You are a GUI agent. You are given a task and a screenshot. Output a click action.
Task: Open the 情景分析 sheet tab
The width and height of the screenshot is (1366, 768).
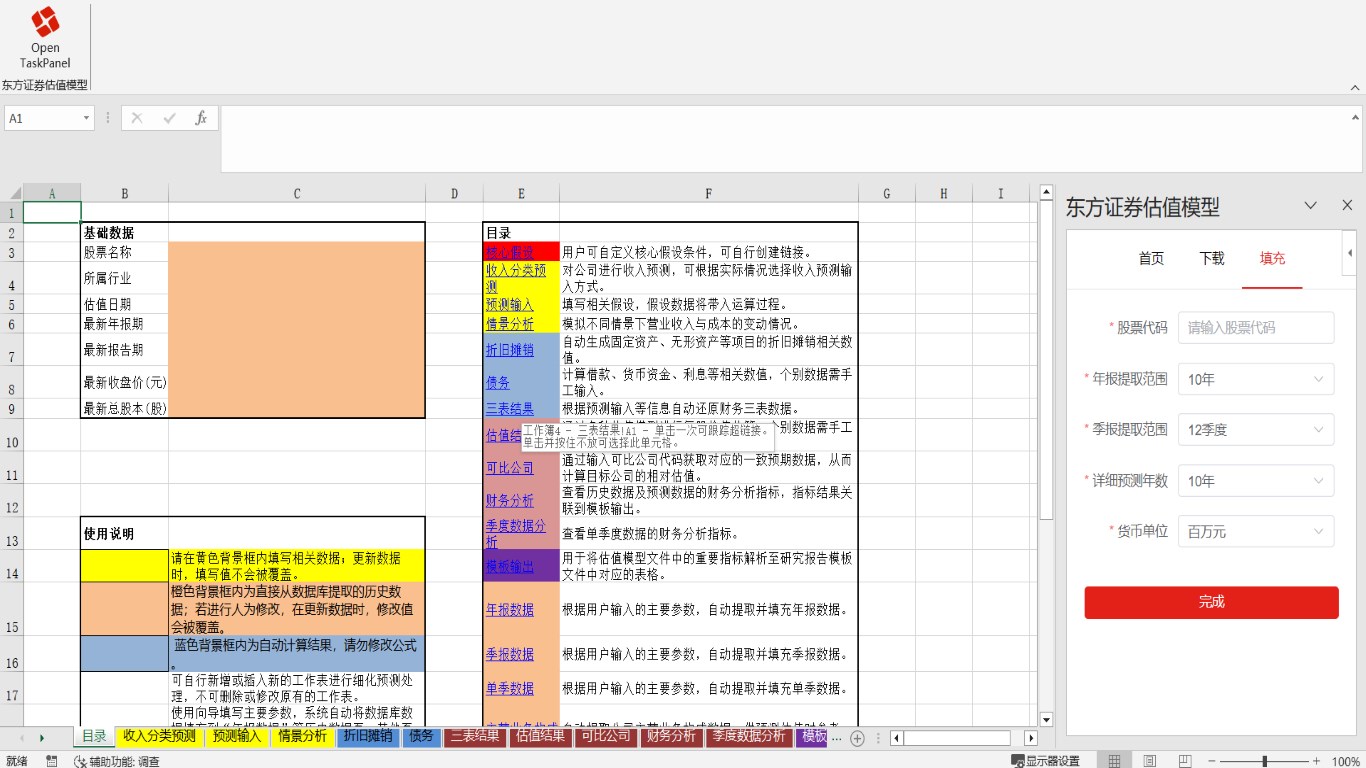pos(302,737)
